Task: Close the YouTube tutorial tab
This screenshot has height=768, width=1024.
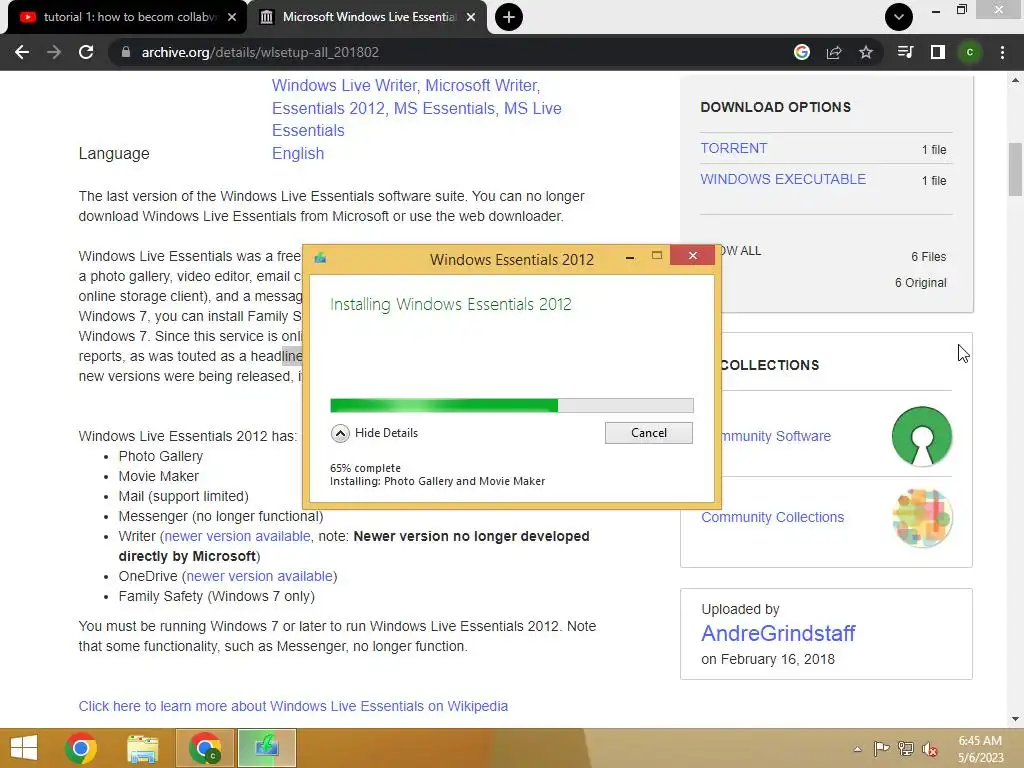Action: (232, 17)
